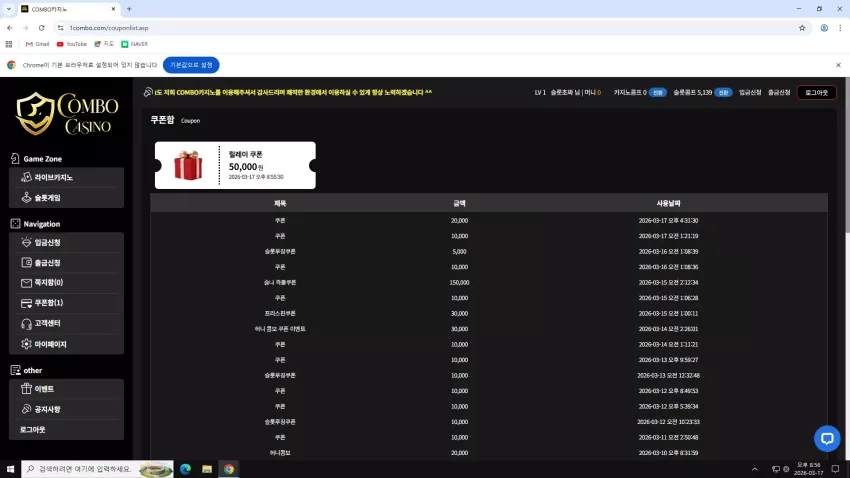Click the site information icon in address bar

(x=60, y=28)
